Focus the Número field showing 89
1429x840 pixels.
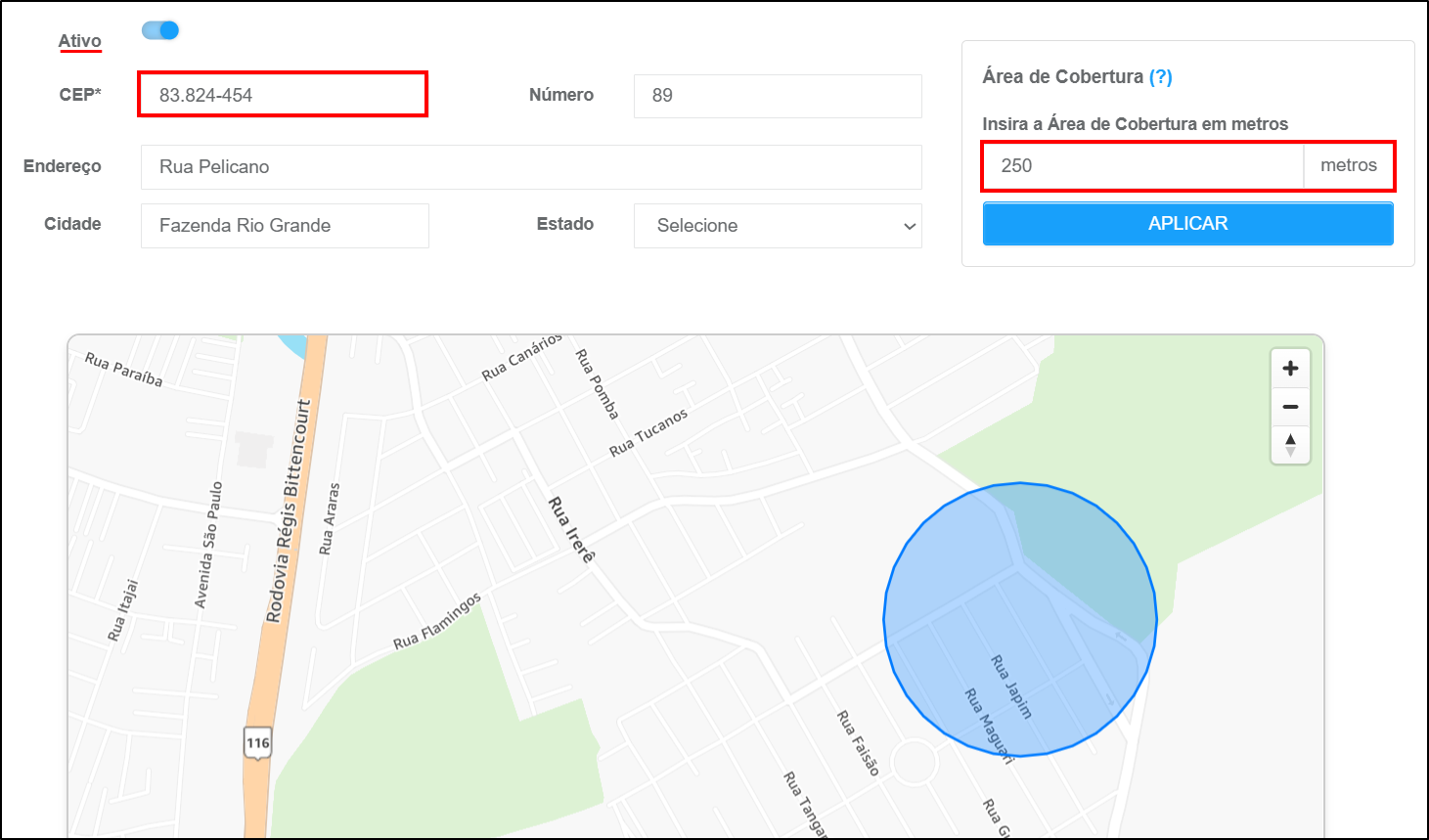[778, 96]
